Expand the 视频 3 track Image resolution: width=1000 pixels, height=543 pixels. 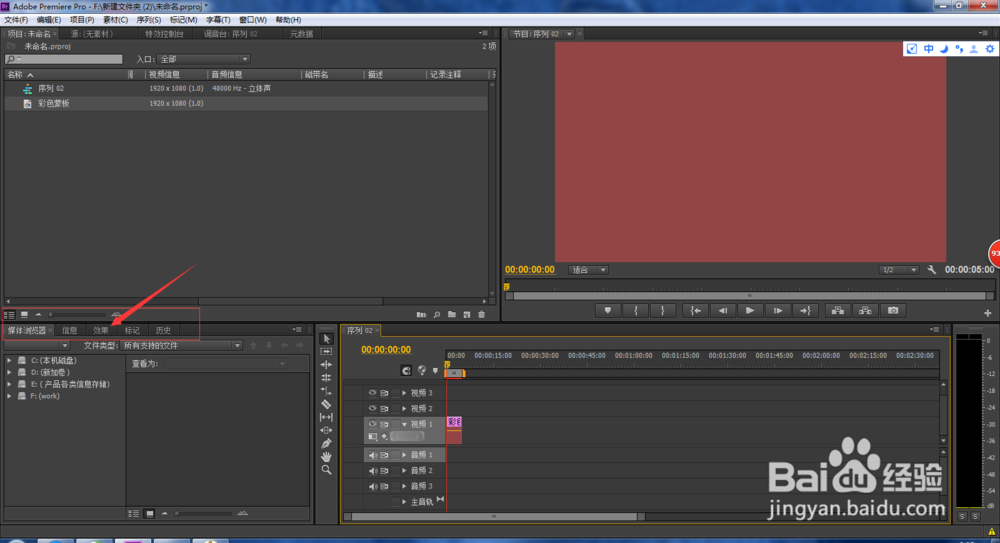click(404, 393)
